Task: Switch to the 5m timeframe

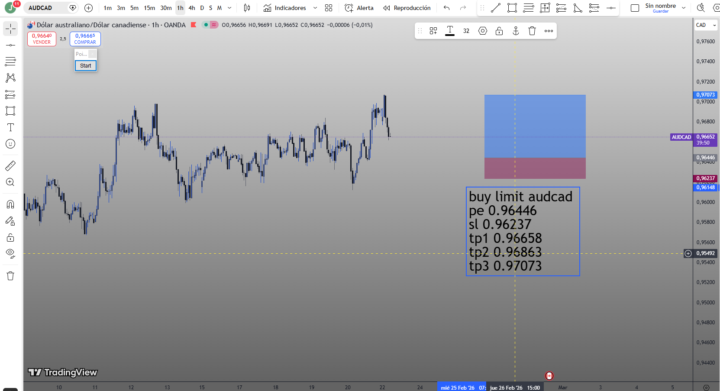Action: tap(134, 8)
